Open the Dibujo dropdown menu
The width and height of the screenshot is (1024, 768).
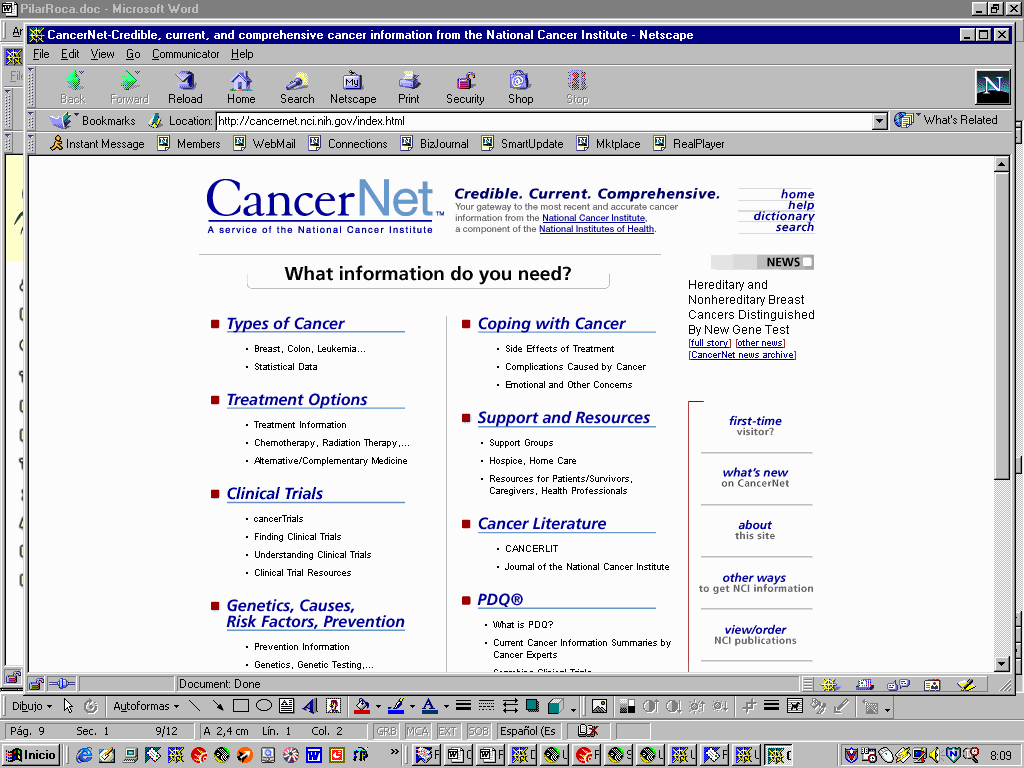tap(33, 706)
